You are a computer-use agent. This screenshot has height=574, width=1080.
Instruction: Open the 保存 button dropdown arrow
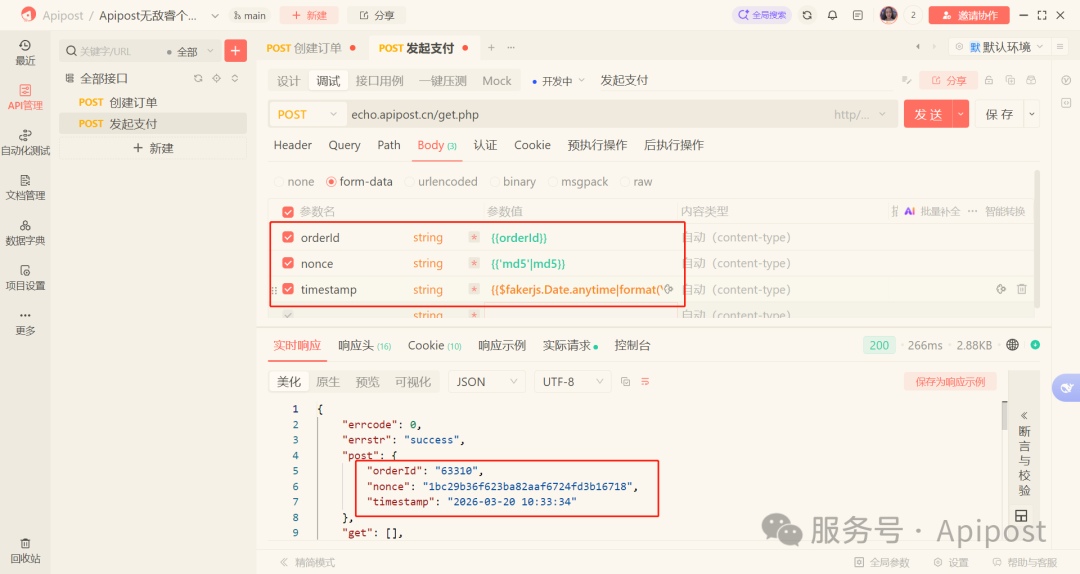[x=1031, y=114]
